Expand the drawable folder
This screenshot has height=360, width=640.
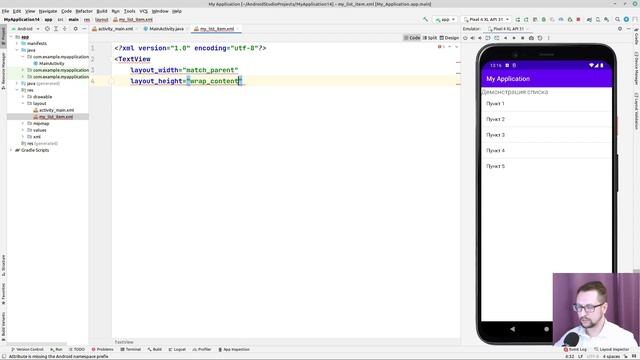pos(23,97)
